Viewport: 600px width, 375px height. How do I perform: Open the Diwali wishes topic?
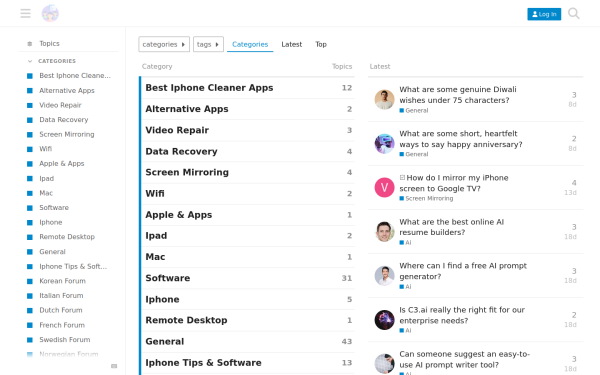[458, 95]
